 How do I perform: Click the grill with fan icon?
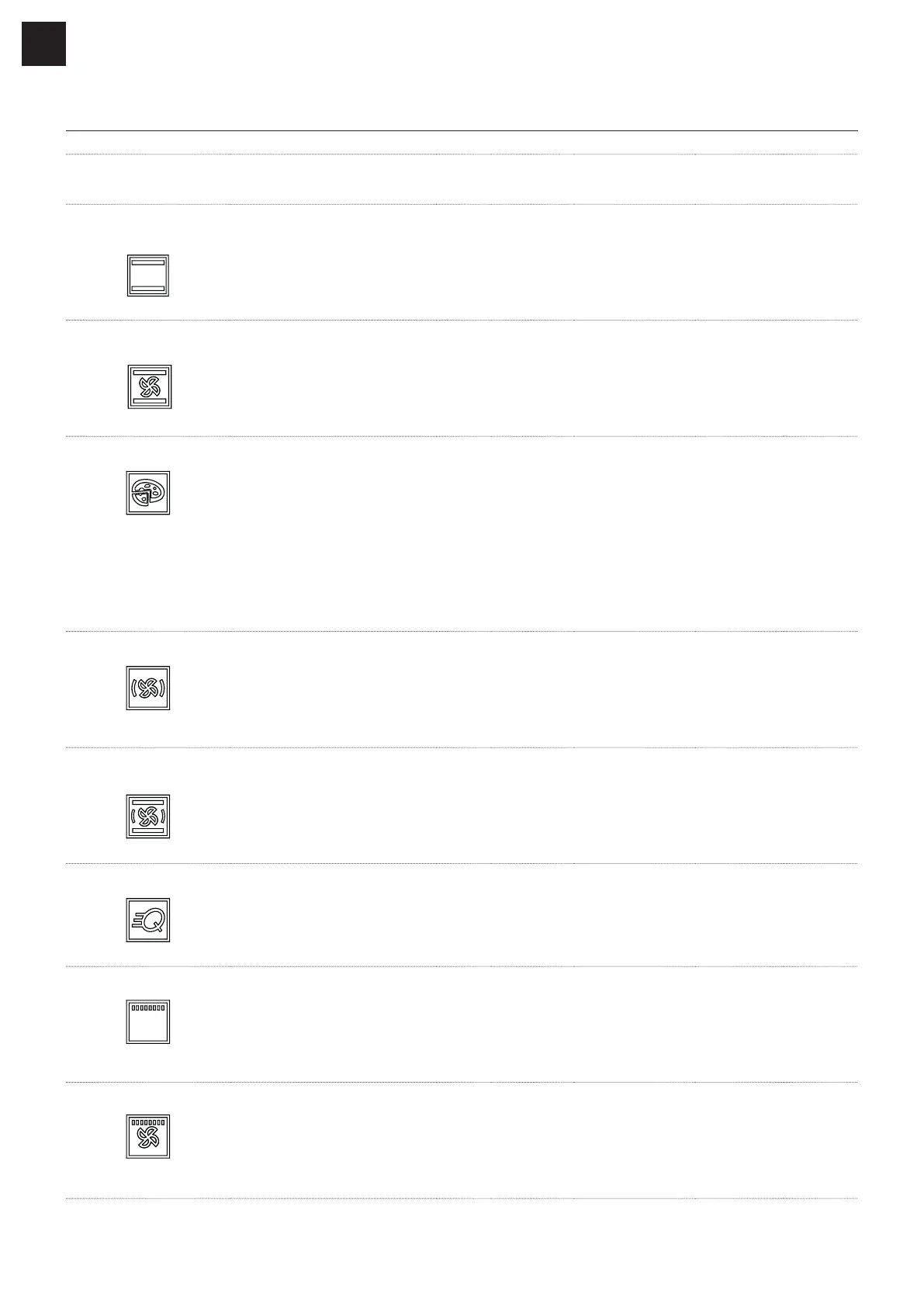pos(148,1137)
